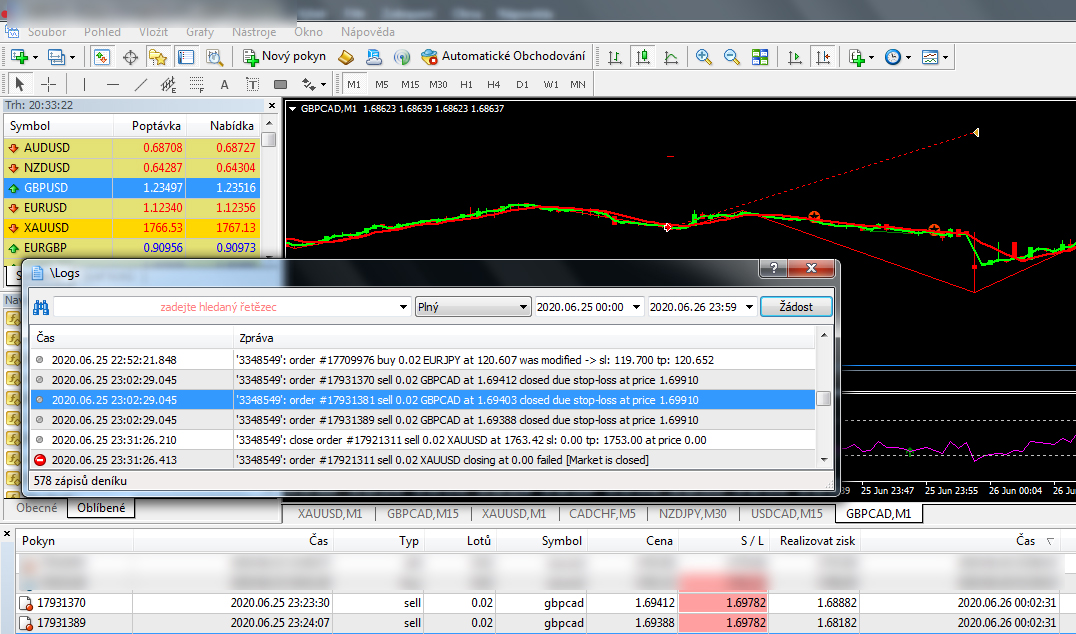Open the Nástroje menu
This screenshot has width=1076, height=634.
[254, 32]
